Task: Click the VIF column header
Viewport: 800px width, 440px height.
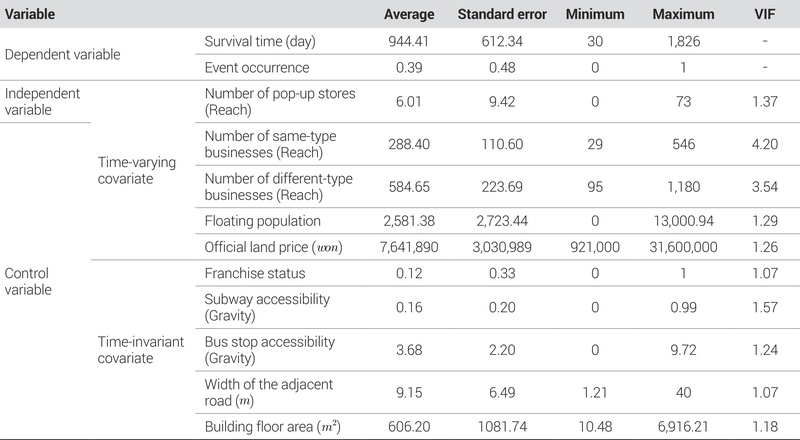Action: point(760,17)
